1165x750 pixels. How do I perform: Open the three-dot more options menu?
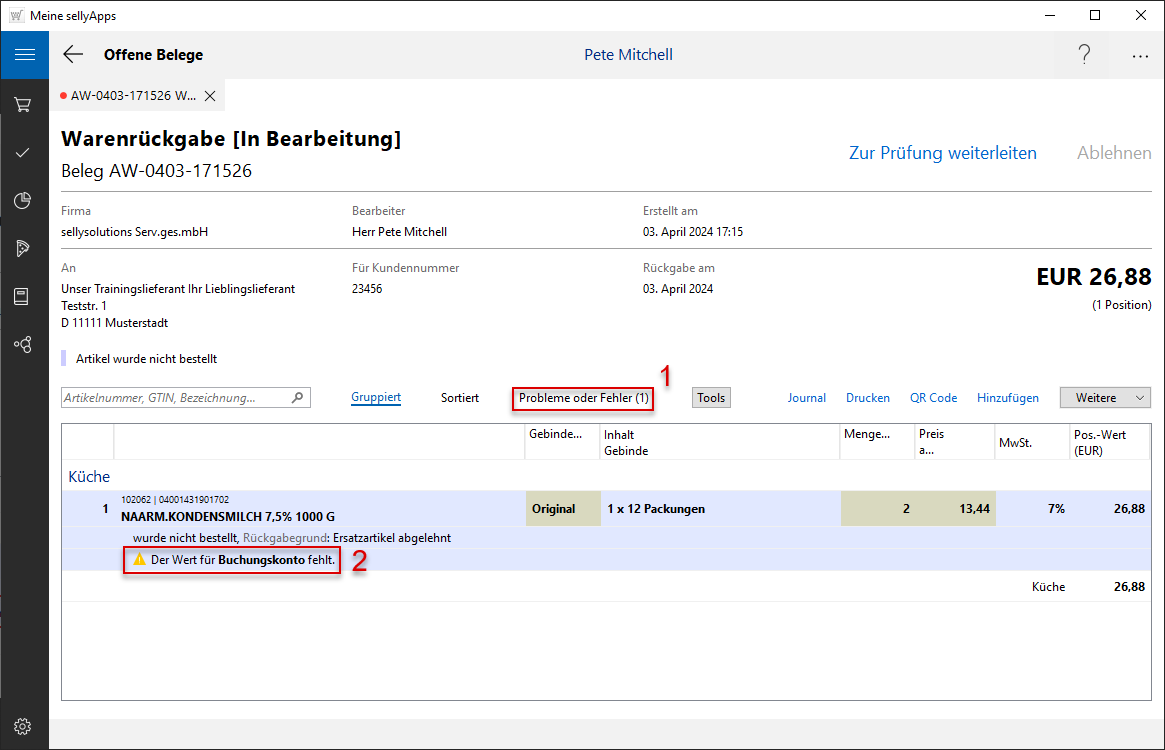pyautogui.click(x=1140, y=56)
